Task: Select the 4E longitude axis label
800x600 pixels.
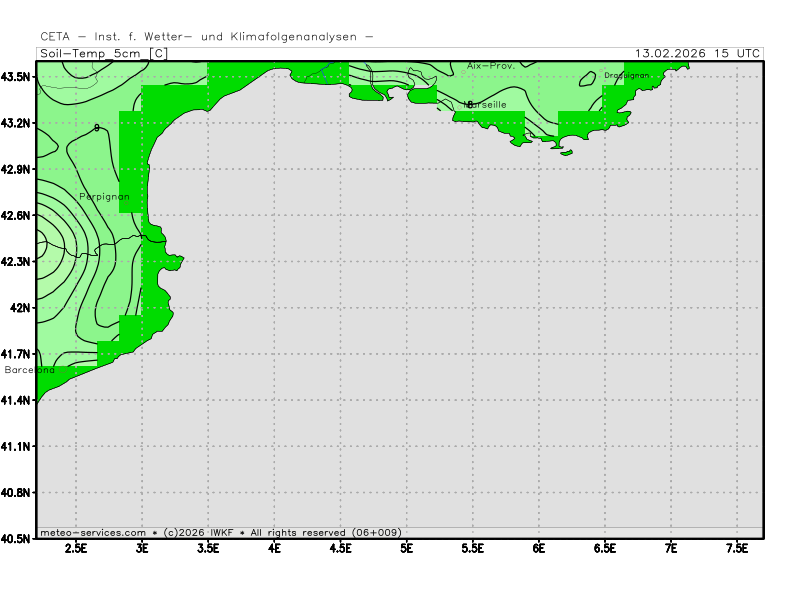Action: point(274,548)
